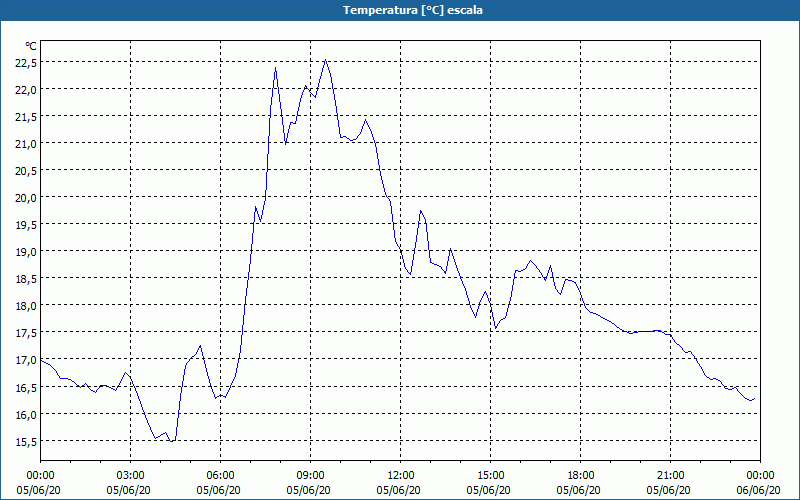Click the '05/06/20' date beneath '12:00'
Image resolution: width=800 pixels, height=500 pixels.
point(398,490)
